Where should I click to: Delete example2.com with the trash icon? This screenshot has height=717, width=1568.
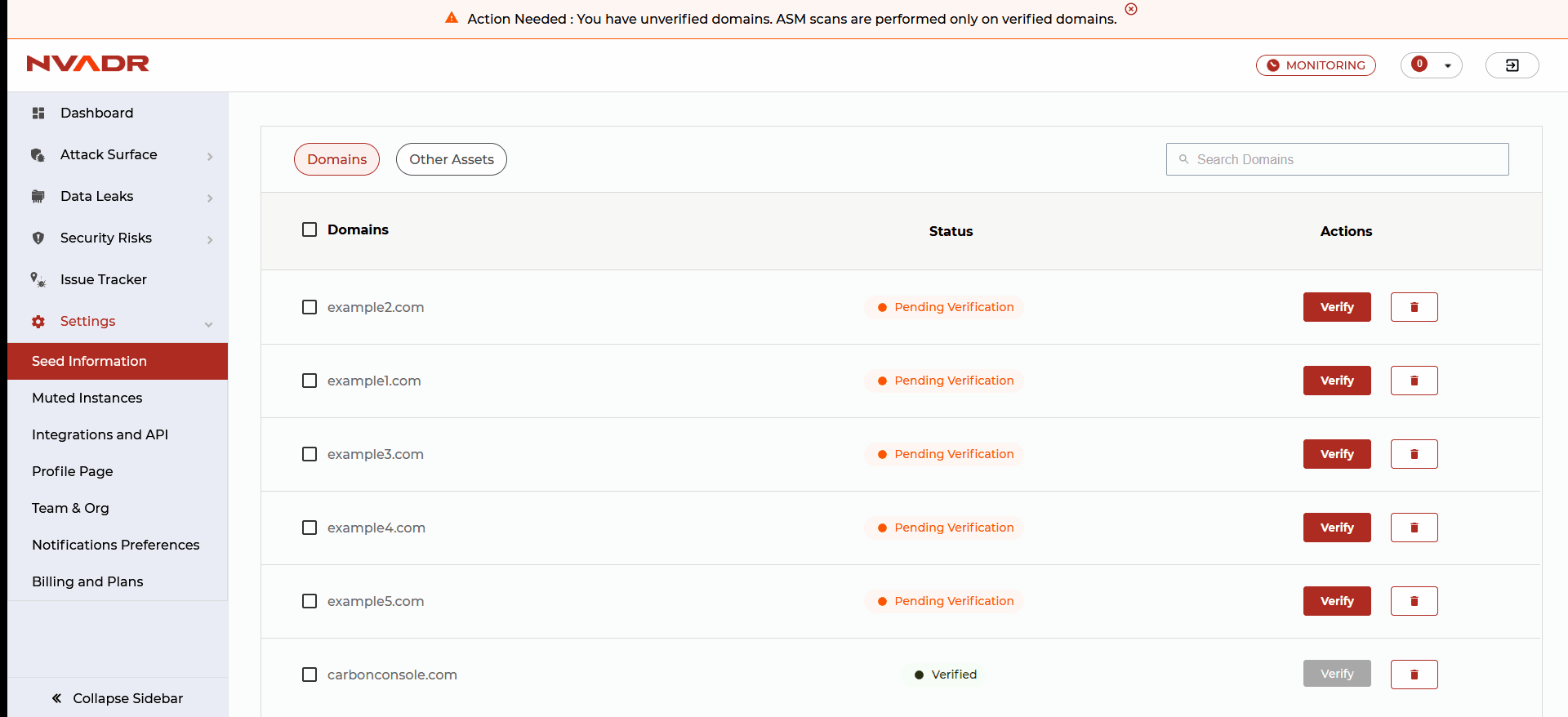click(x=1414, y=307)
